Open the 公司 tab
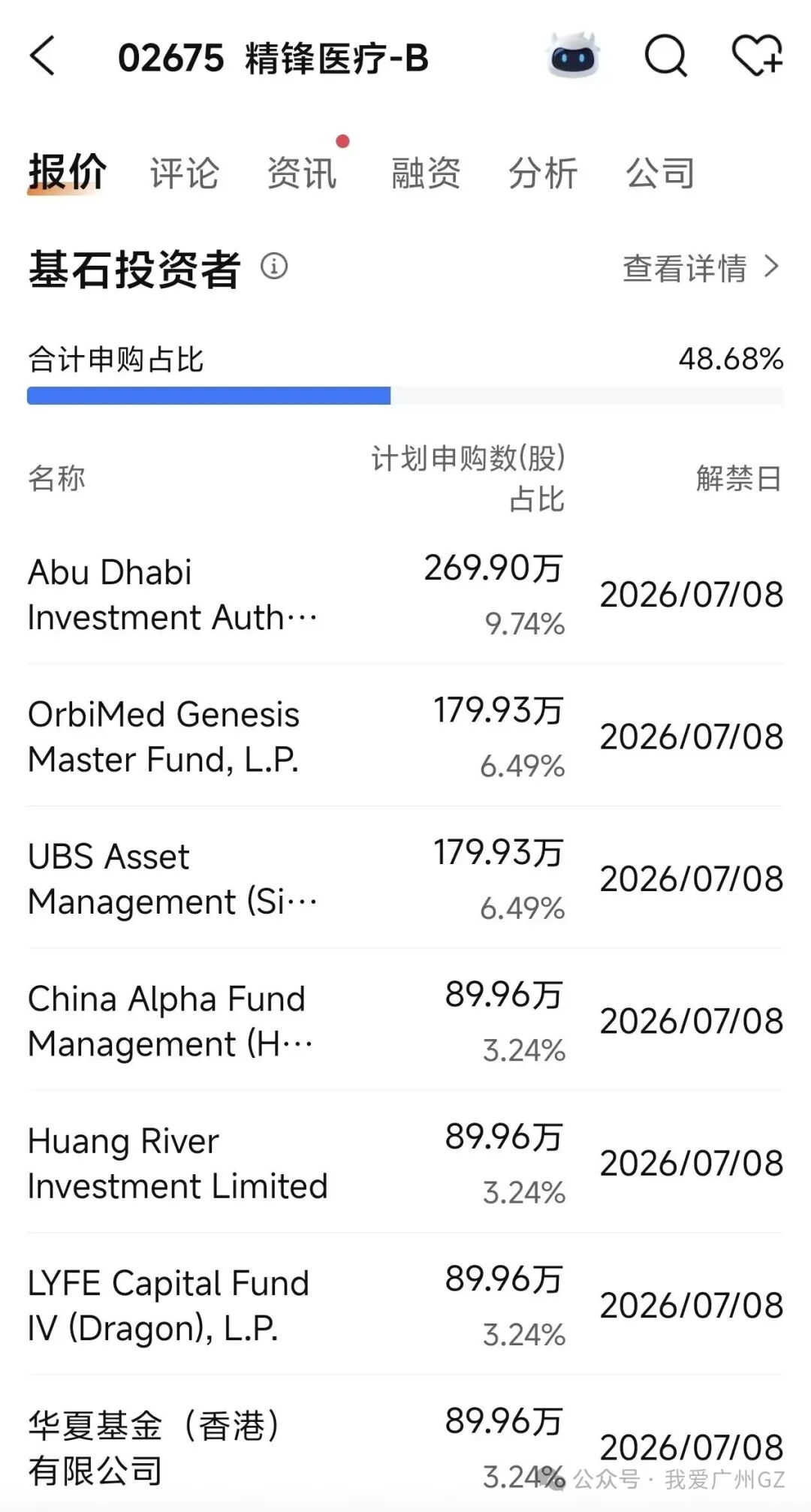 pos(660,173)
